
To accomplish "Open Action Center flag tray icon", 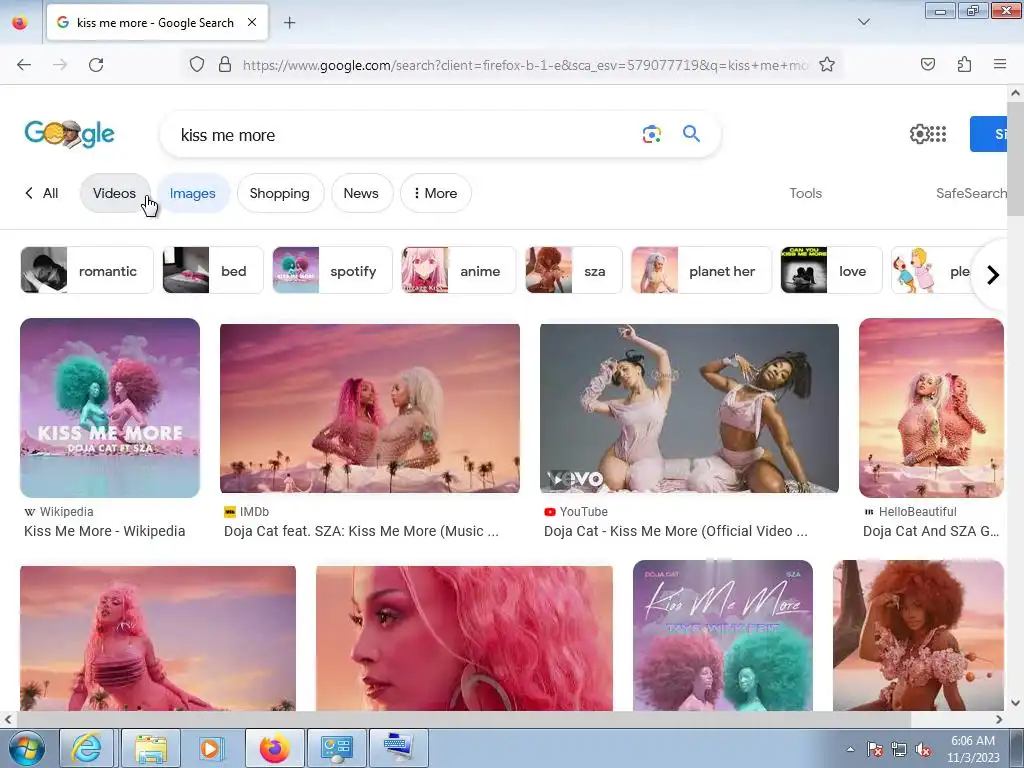I will pyautogui.click(x=874, y=750).
